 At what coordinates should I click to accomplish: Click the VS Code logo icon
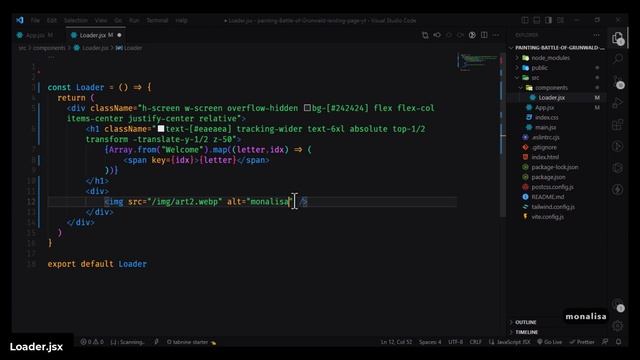point(20,20)
